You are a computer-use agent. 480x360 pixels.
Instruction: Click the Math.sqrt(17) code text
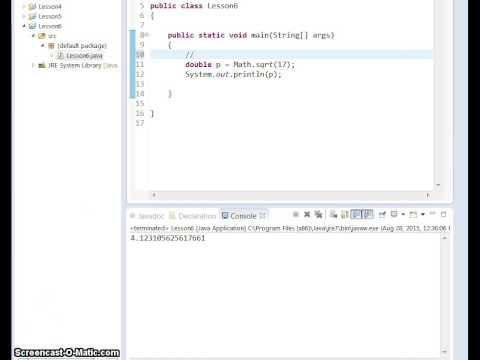pyautogui.click(x=262, y=64)
